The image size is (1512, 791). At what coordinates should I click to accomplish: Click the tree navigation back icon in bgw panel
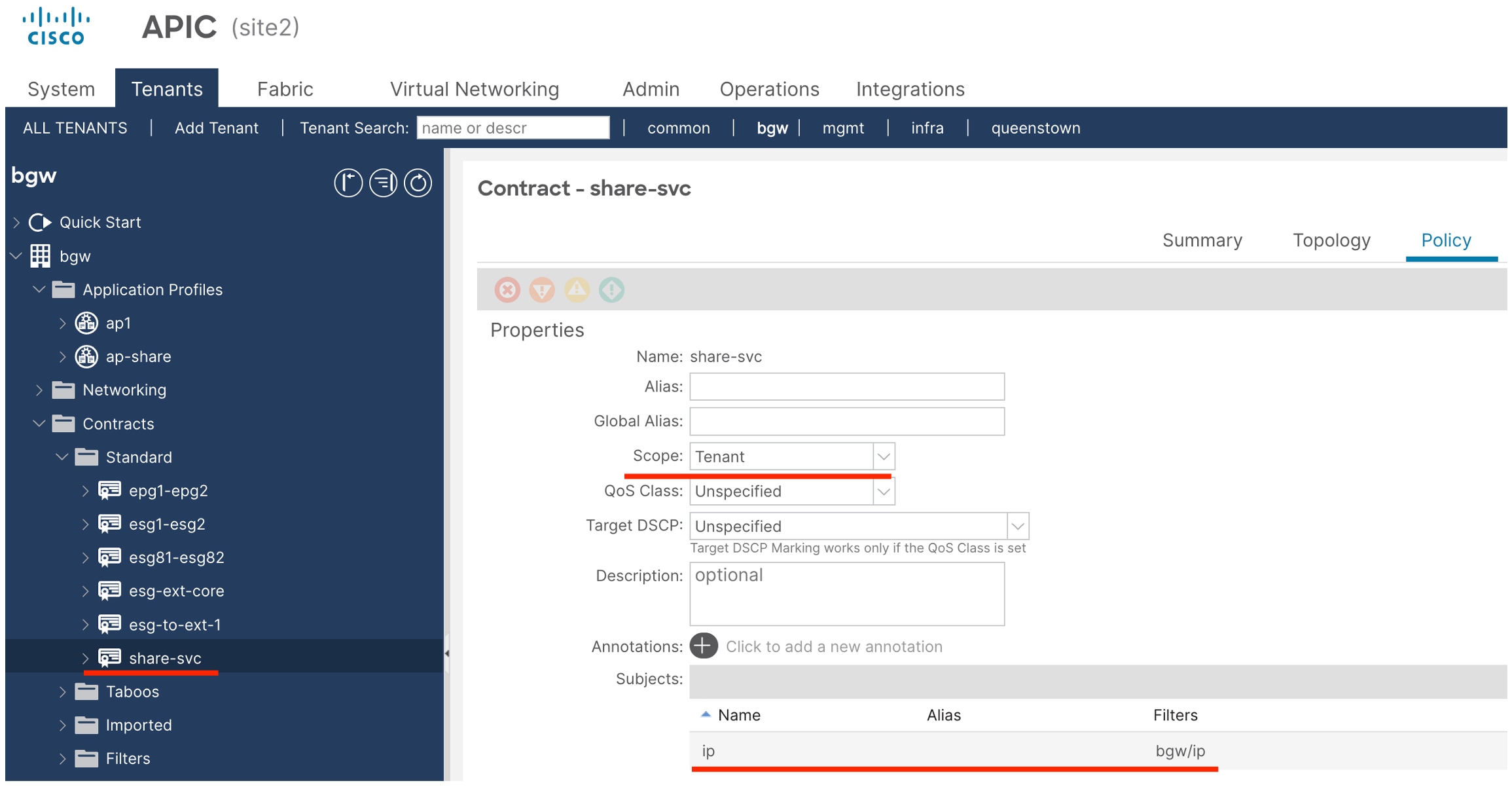click(x=348, y=183)
